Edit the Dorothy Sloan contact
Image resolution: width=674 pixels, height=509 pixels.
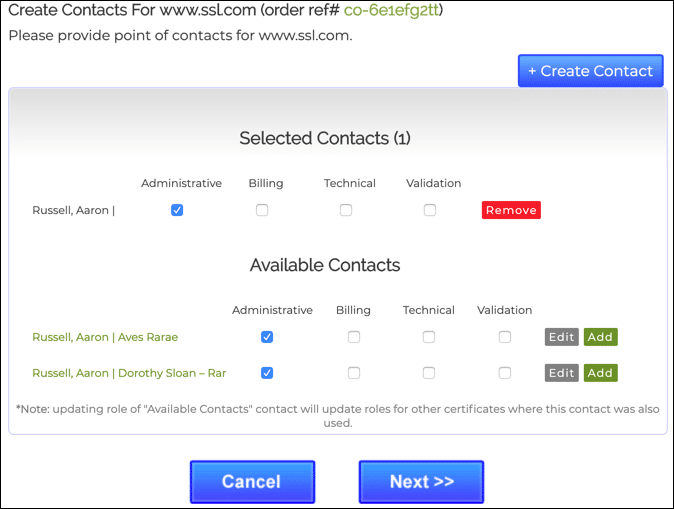click(562, 373)
